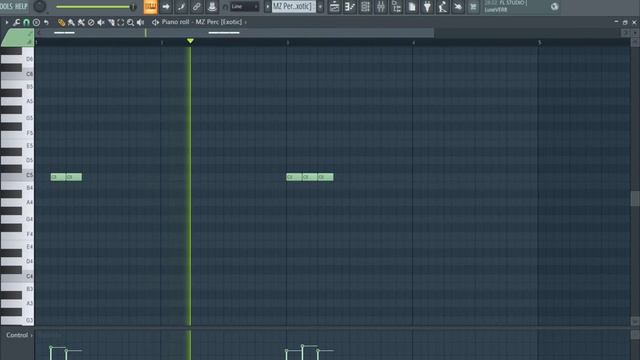The image size is (640, 360).
Task: Open the piano roll wrench tools menu
Action: click(x=16, y=22)
